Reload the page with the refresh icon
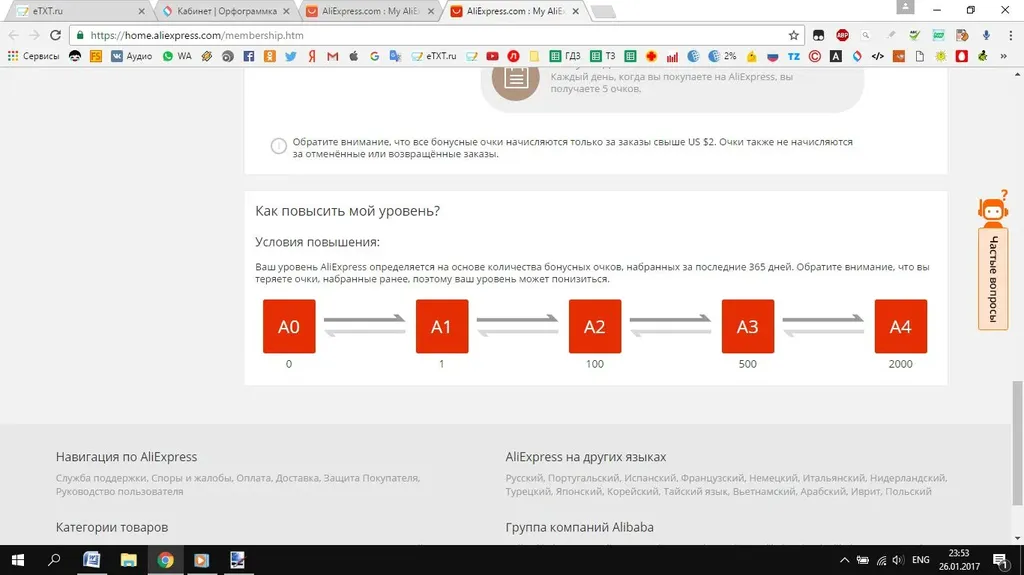Screen dimensions: 1024x575 pos(56,35)
